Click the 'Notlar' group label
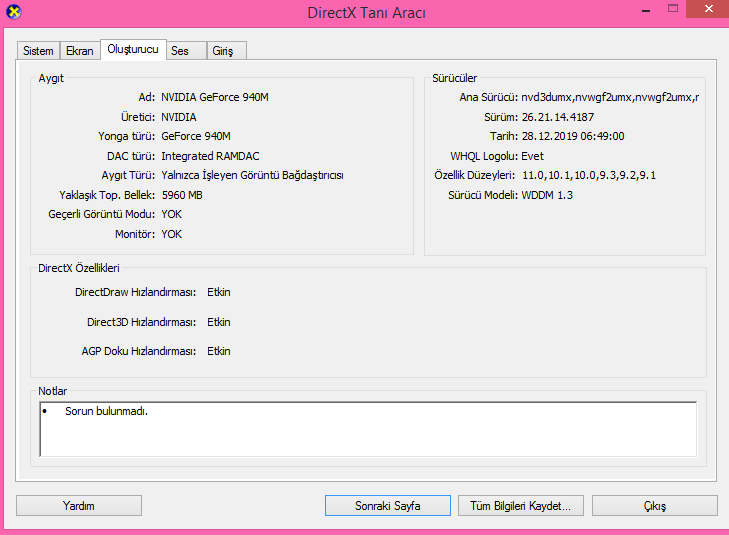The width and height of the screenshot is (729, 535). [53, 391]
